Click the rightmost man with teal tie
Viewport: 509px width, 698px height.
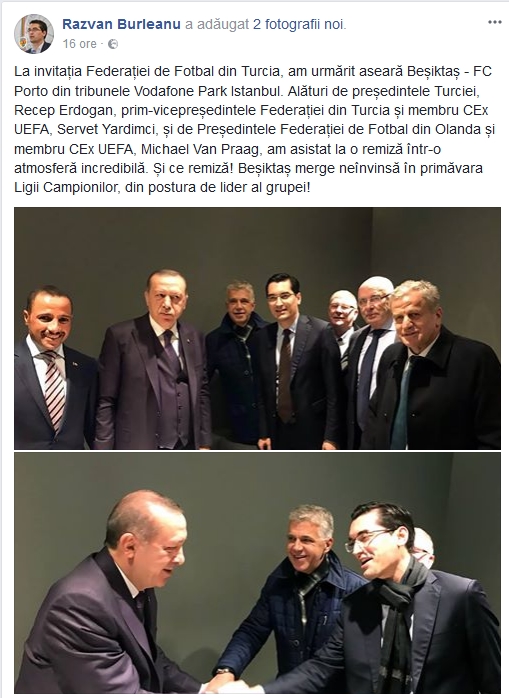point(432,365)
